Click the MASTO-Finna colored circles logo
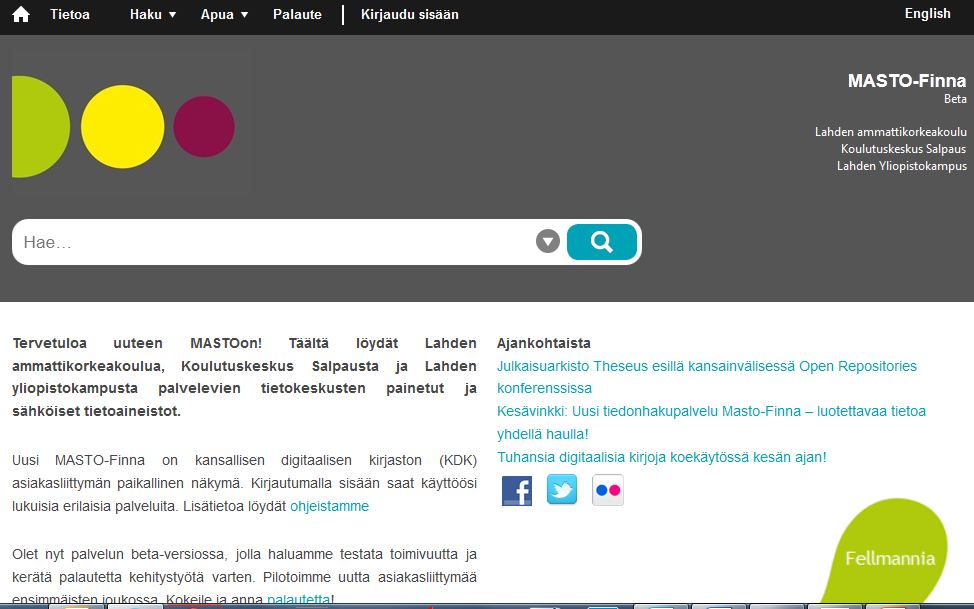This screenshot has width=974, height=609. (x=123, y=127)
